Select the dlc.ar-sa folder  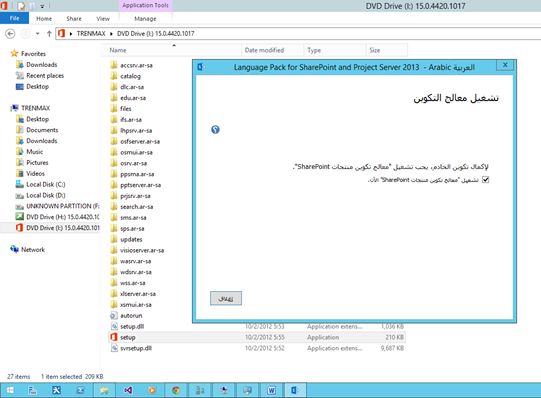(132, 87)
